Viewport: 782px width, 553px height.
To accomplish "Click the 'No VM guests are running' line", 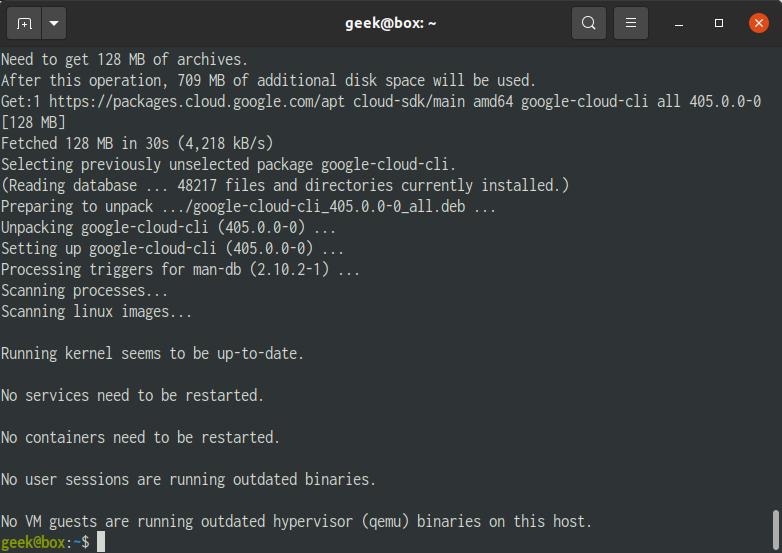I will coord(296,522).
